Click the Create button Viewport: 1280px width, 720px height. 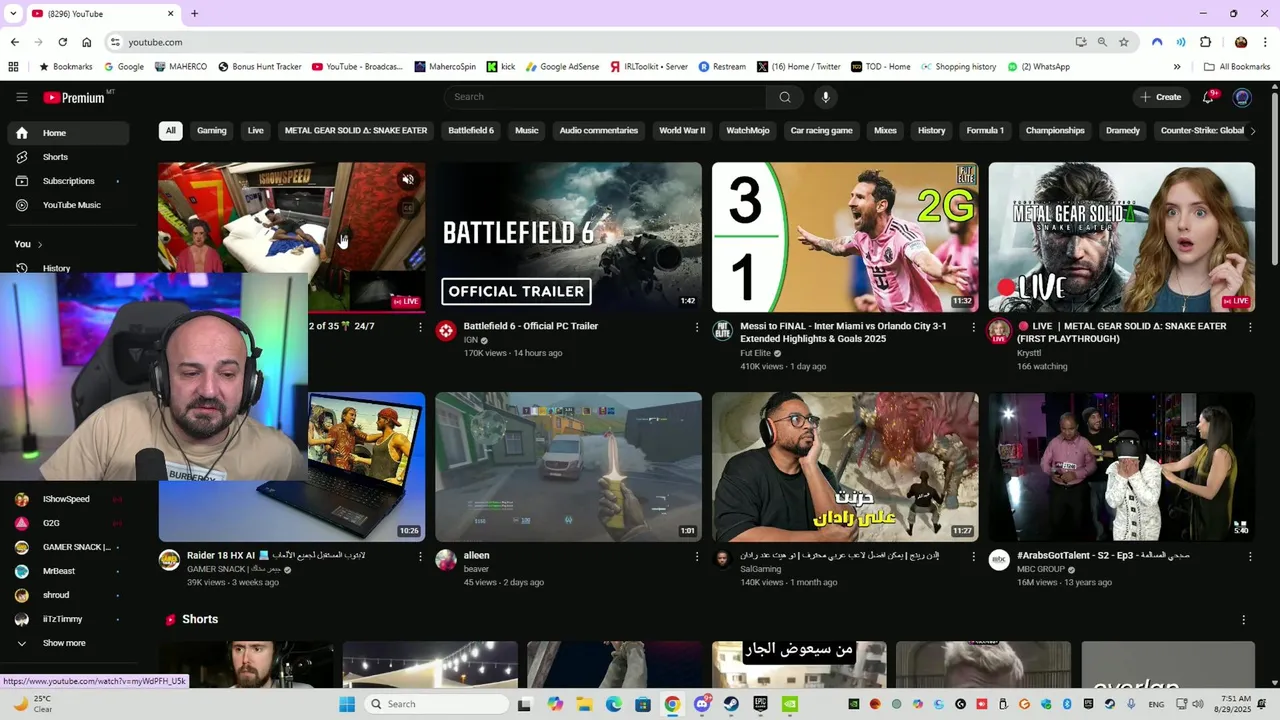point(1160,97)
